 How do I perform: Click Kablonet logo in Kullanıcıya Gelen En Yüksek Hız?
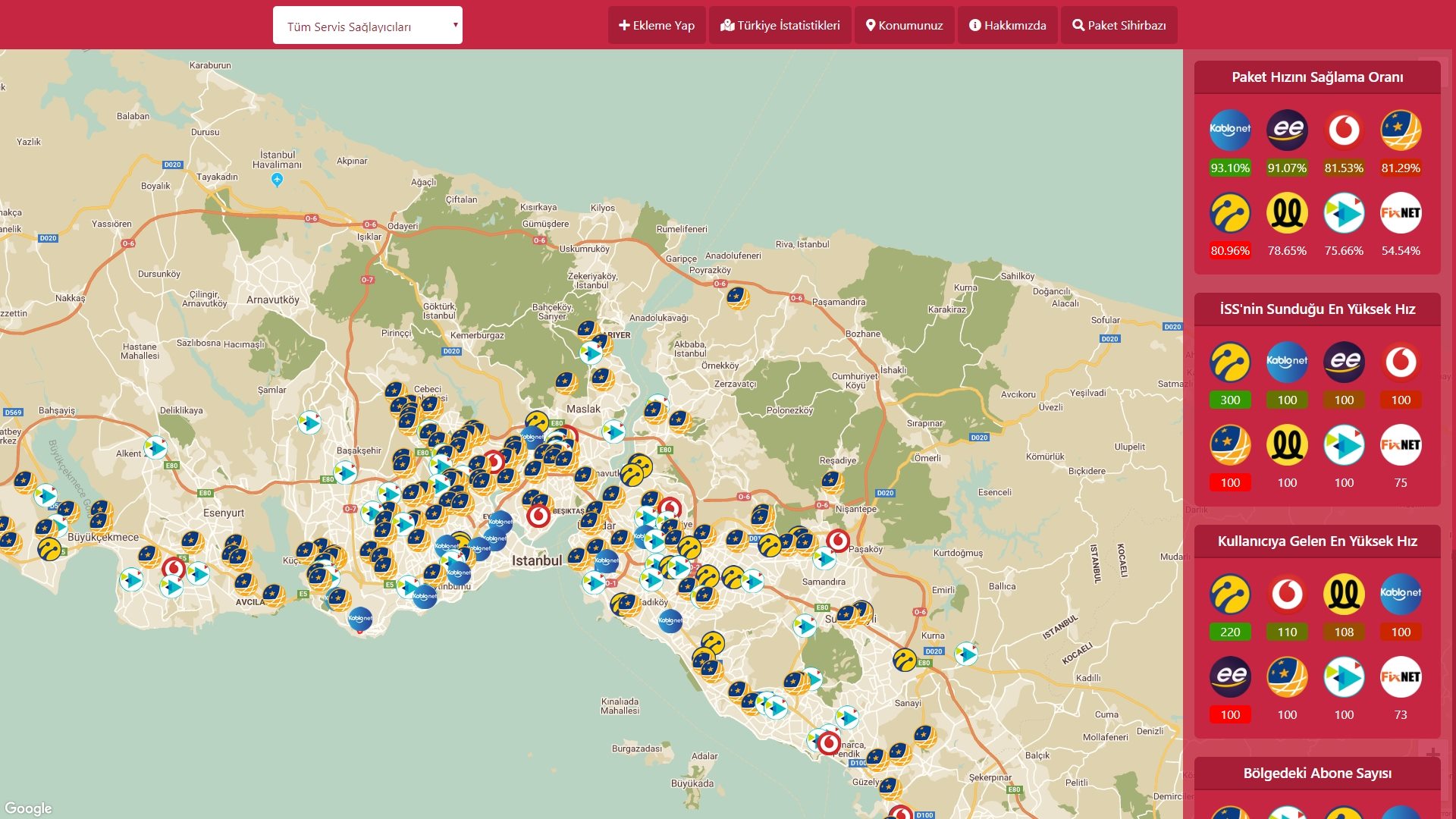(1401, 594)
